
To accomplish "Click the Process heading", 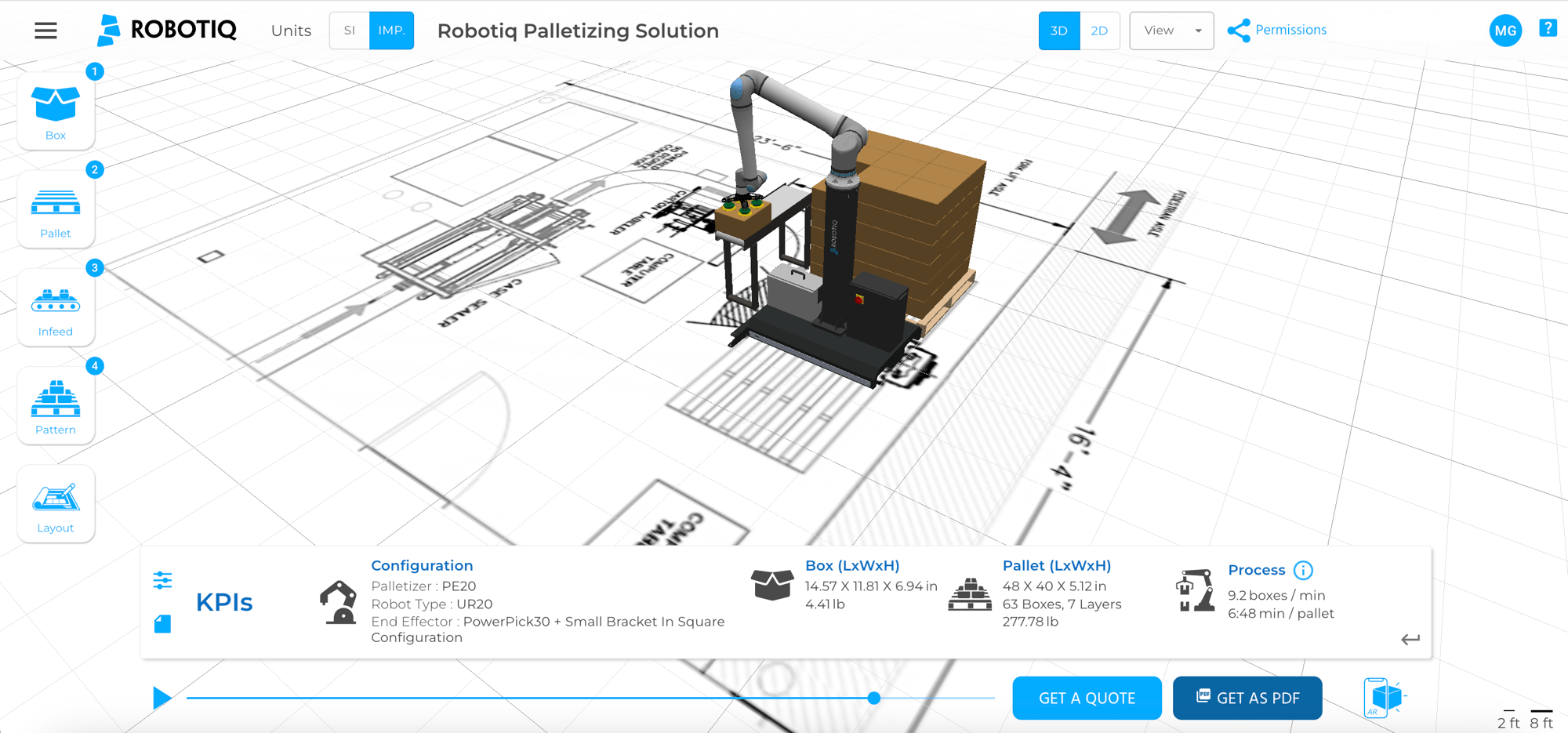I will click(1257, 570).
